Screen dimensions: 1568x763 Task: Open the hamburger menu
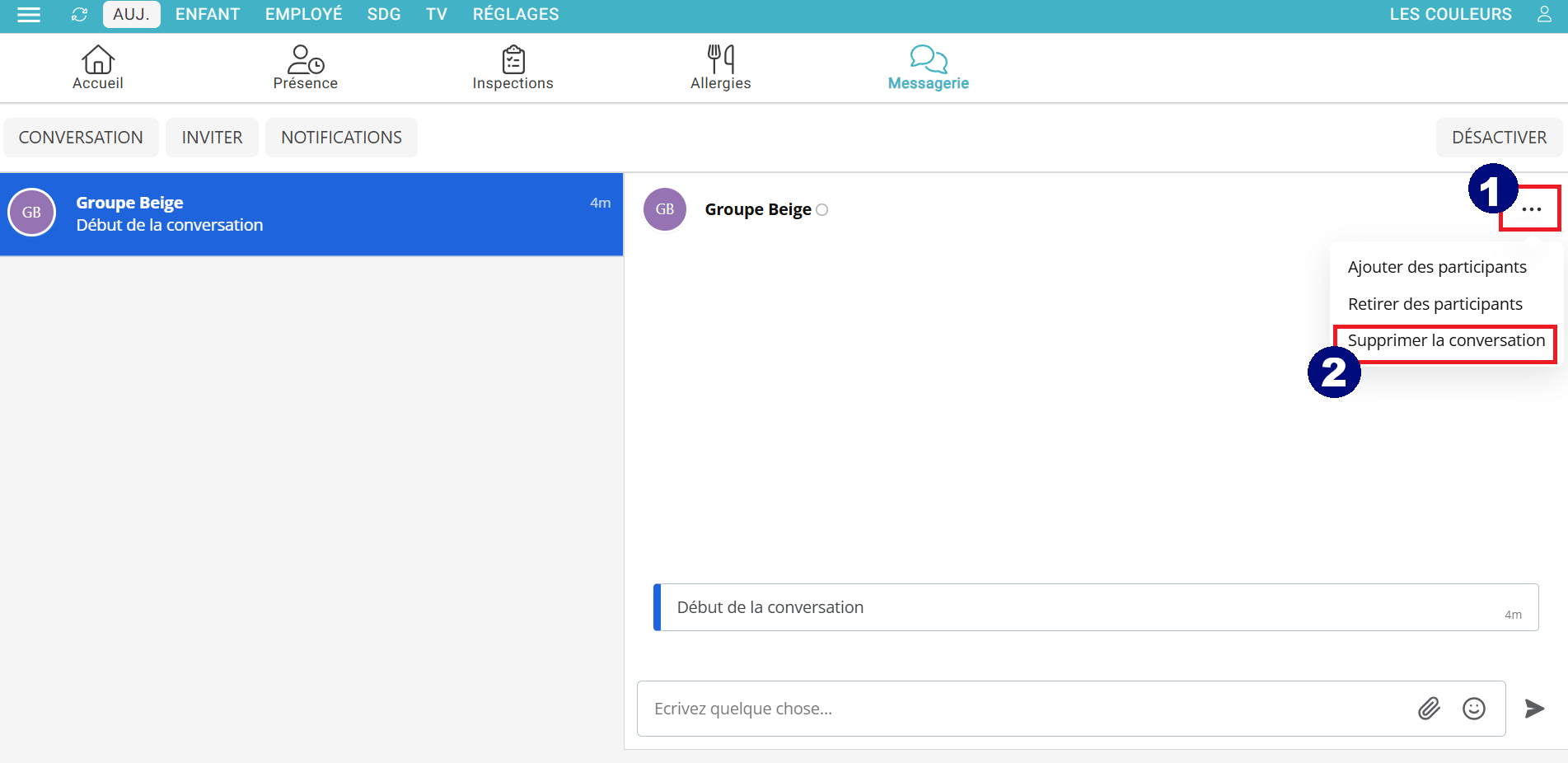click(29, 15)
